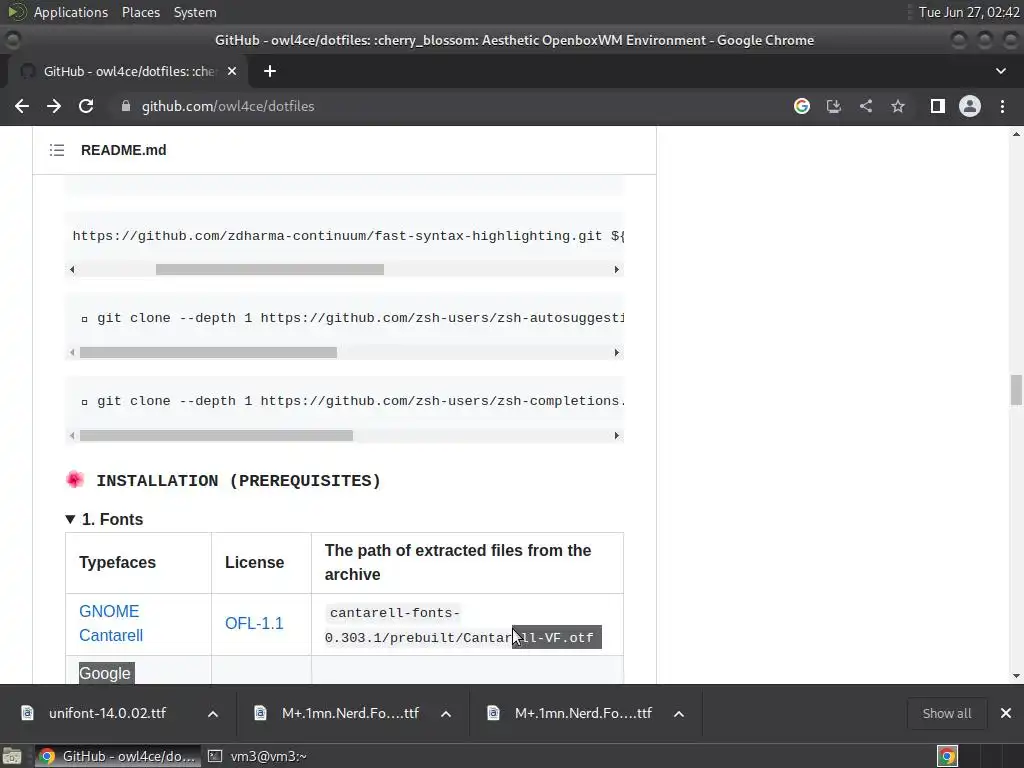The image size is (1024, 768).
Task: View site security lock info
Action: [126, 106]
